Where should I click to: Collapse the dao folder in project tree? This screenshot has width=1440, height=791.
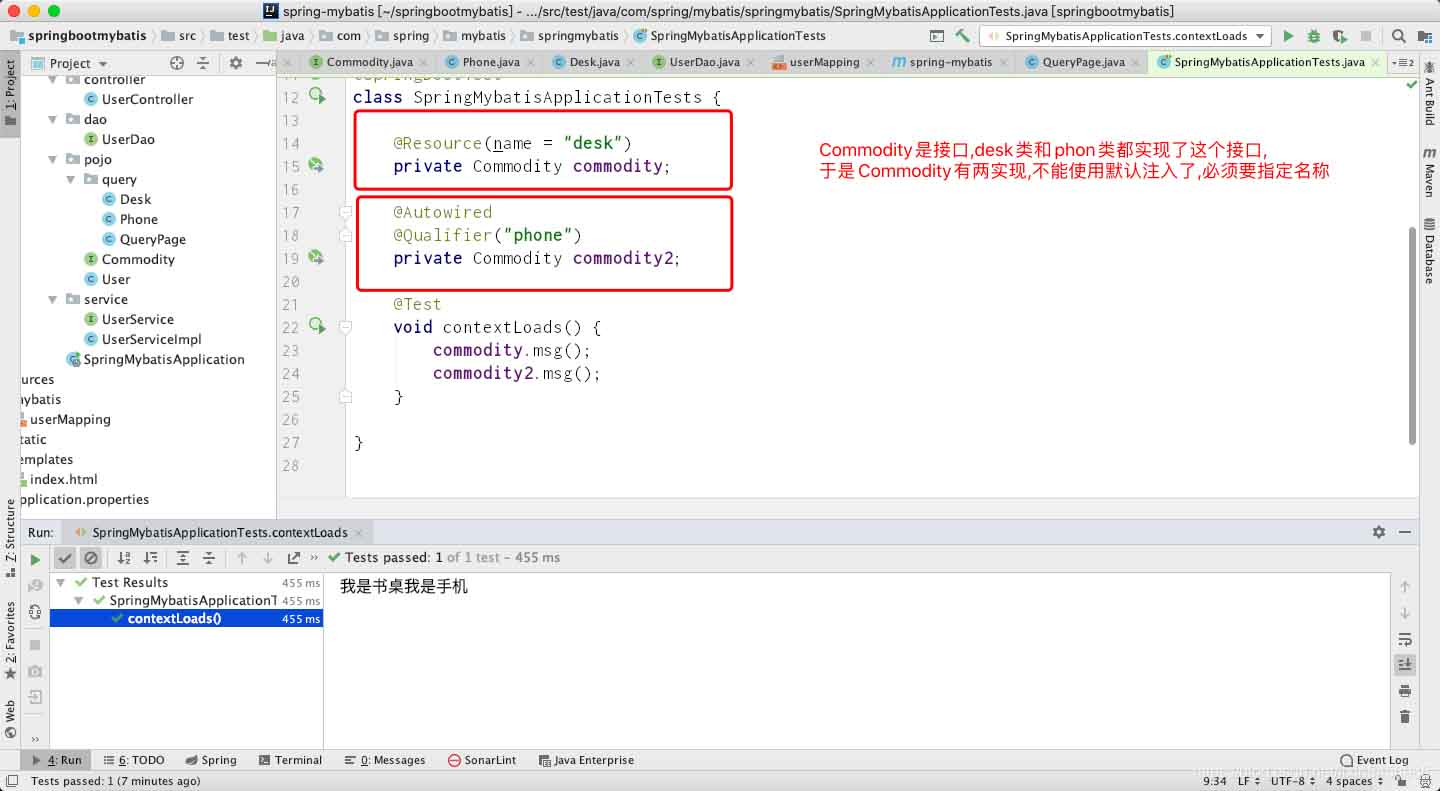click(x=54, y=119)
